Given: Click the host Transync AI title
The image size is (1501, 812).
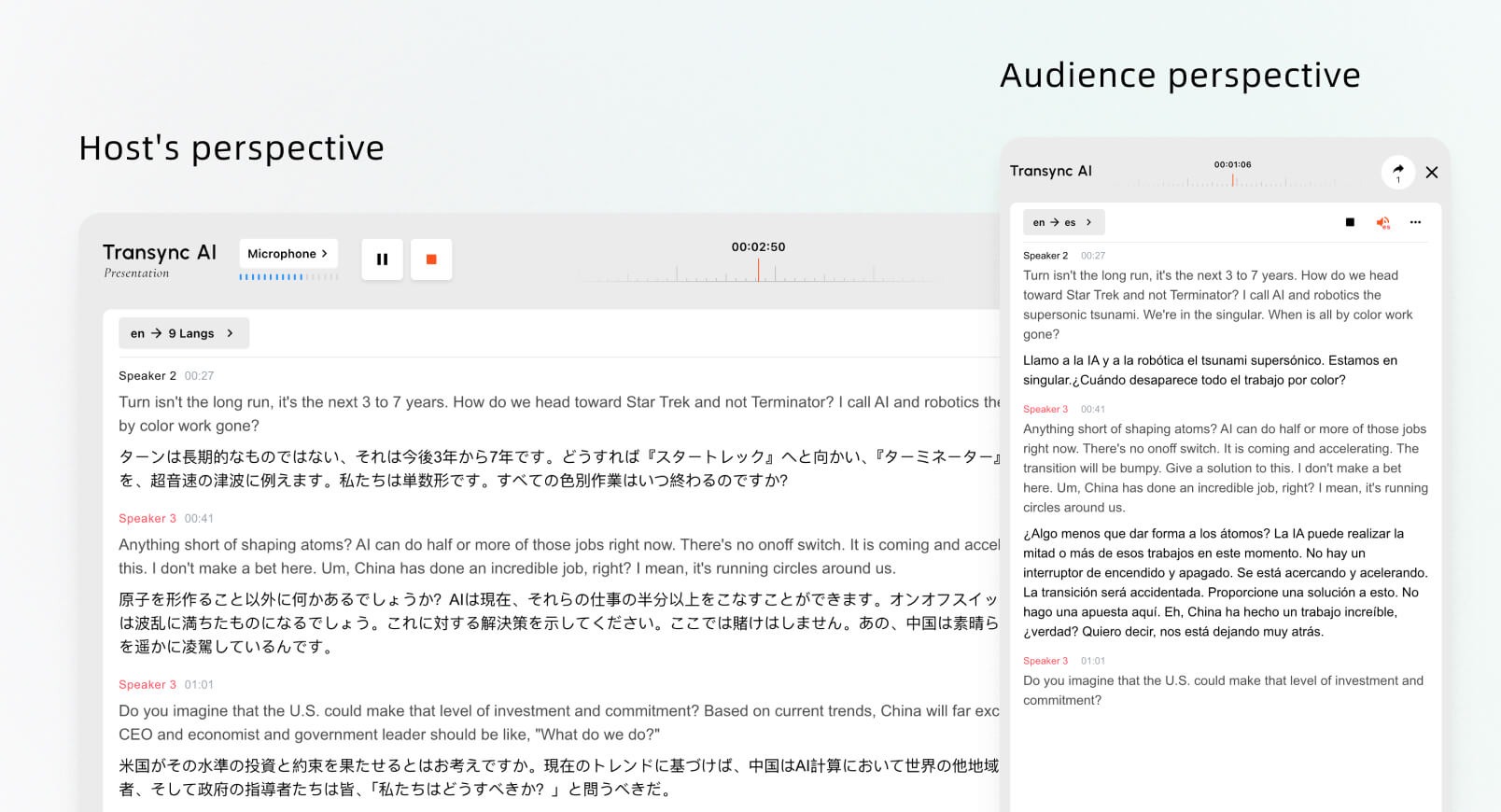Looking at the screenshot, I should click(160, 252).
